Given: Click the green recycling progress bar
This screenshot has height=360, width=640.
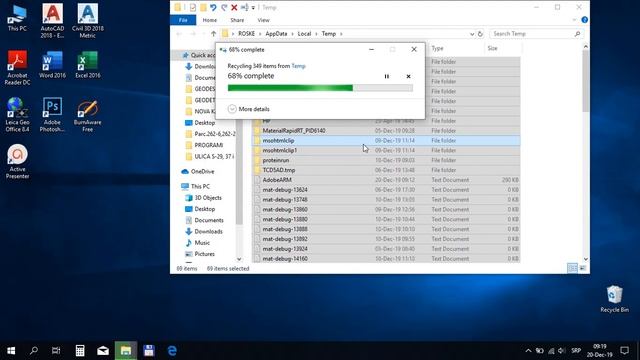Looking at the screenshot, I should pyautogui.click(x=320, y=88).
